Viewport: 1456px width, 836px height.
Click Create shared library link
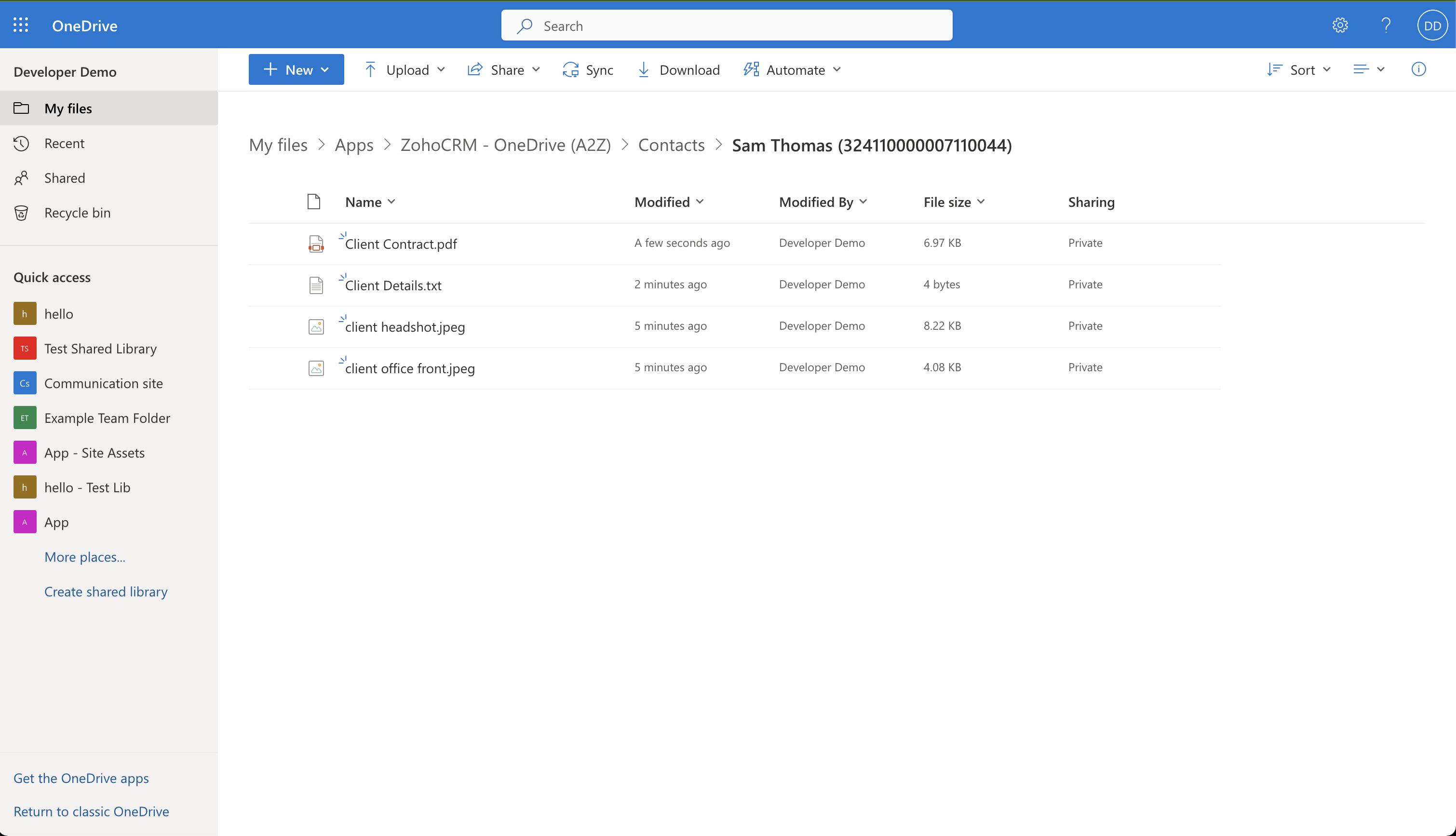point(106,592)
